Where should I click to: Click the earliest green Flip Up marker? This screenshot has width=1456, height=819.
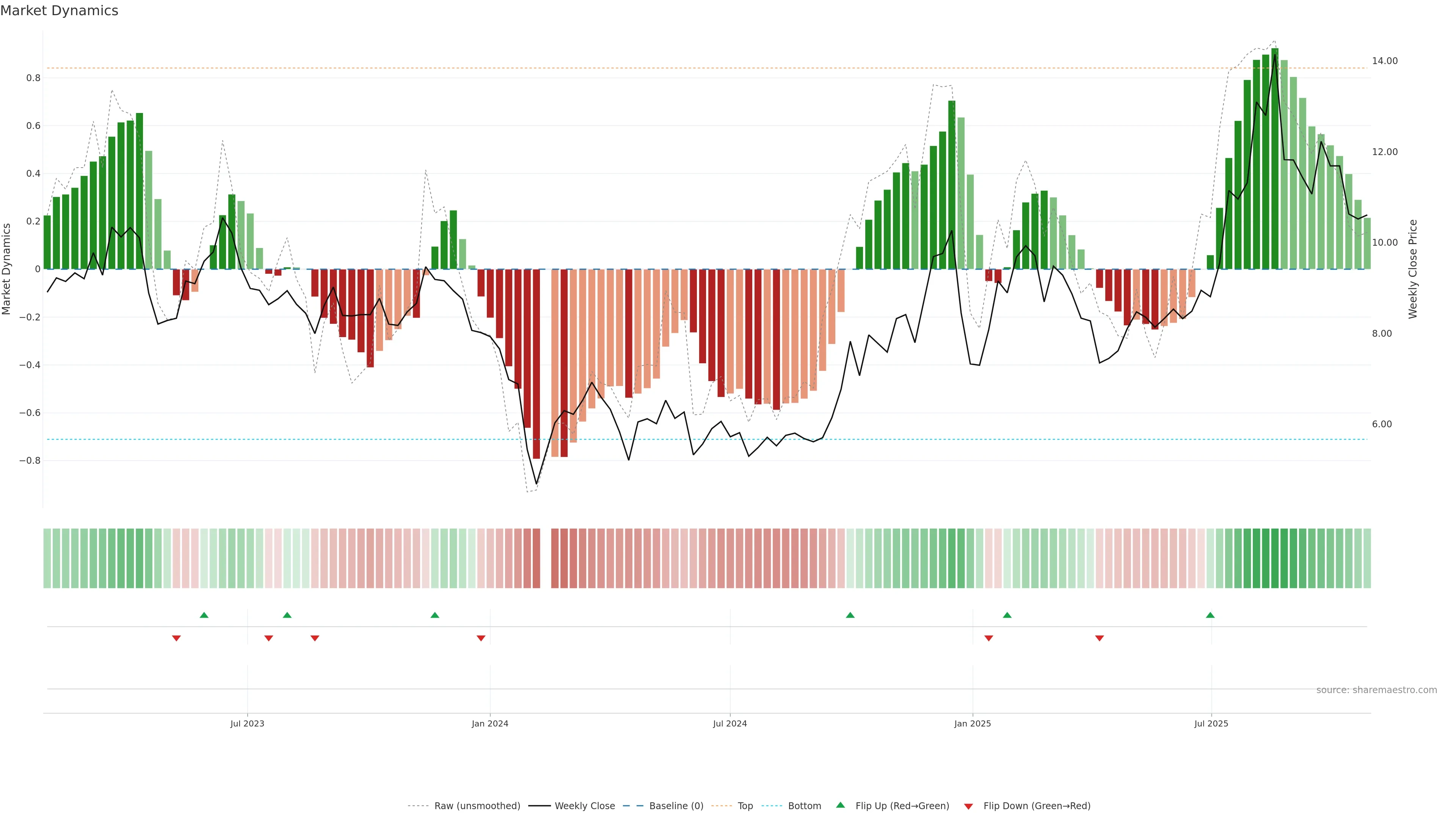[204, 615]
